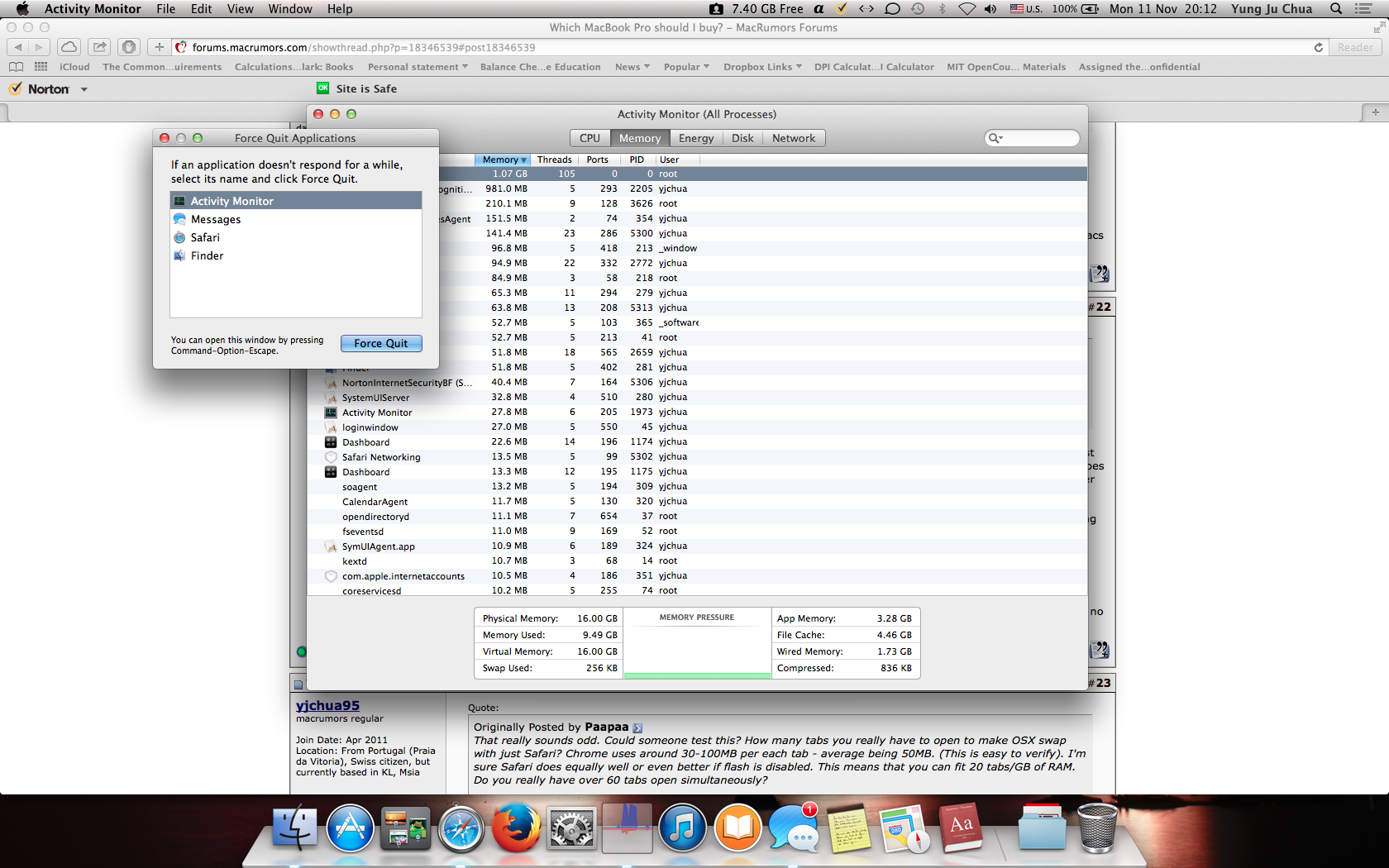Switch to the Energy tab
Screen dimensions: 1389x868
pyautogui.click(x=696, y=138)
